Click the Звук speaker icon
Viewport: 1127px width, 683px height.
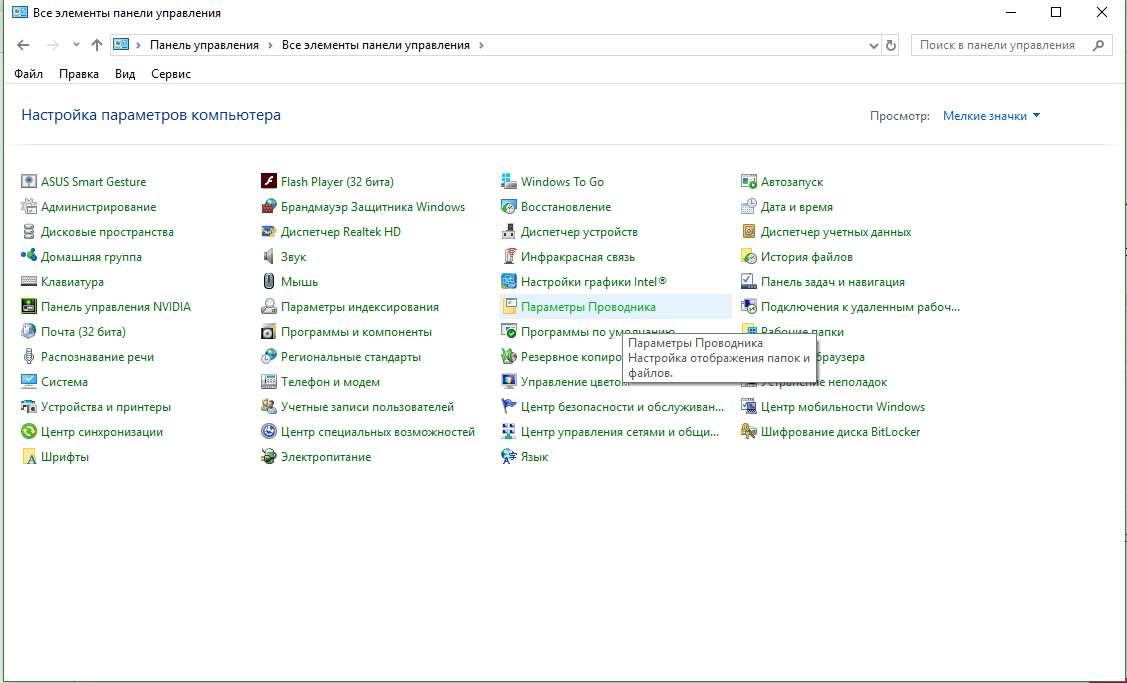(269, 257)
